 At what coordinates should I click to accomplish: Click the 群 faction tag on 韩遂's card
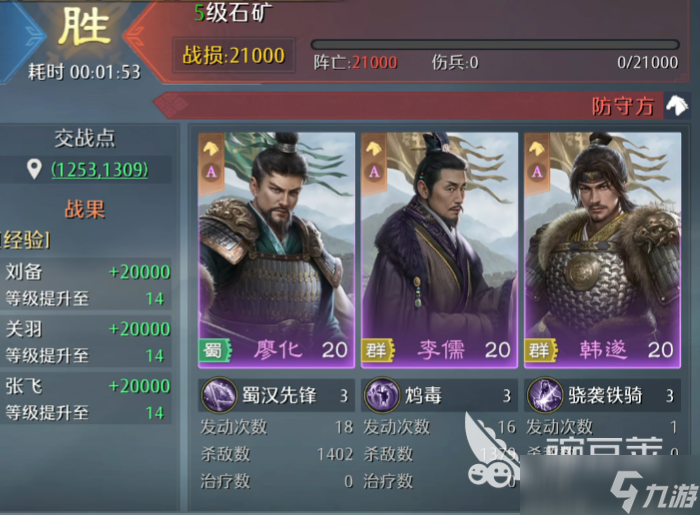pyautogui.click(x=541, y=350)
